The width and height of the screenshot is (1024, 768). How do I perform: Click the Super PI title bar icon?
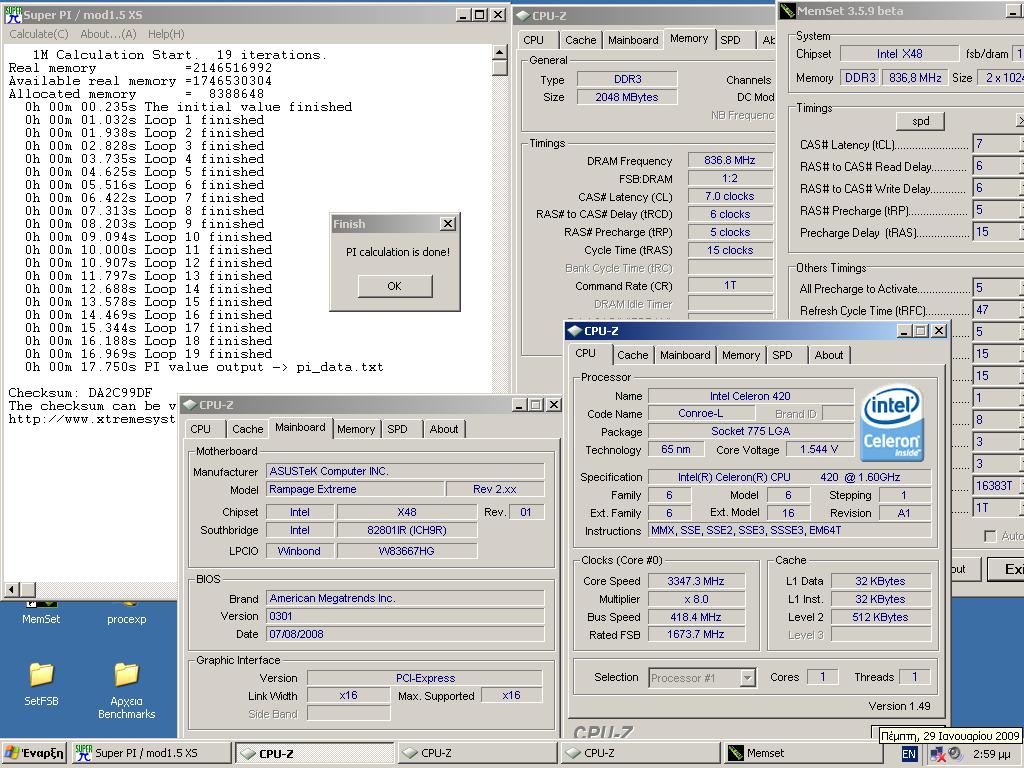(x=13, y=14)
